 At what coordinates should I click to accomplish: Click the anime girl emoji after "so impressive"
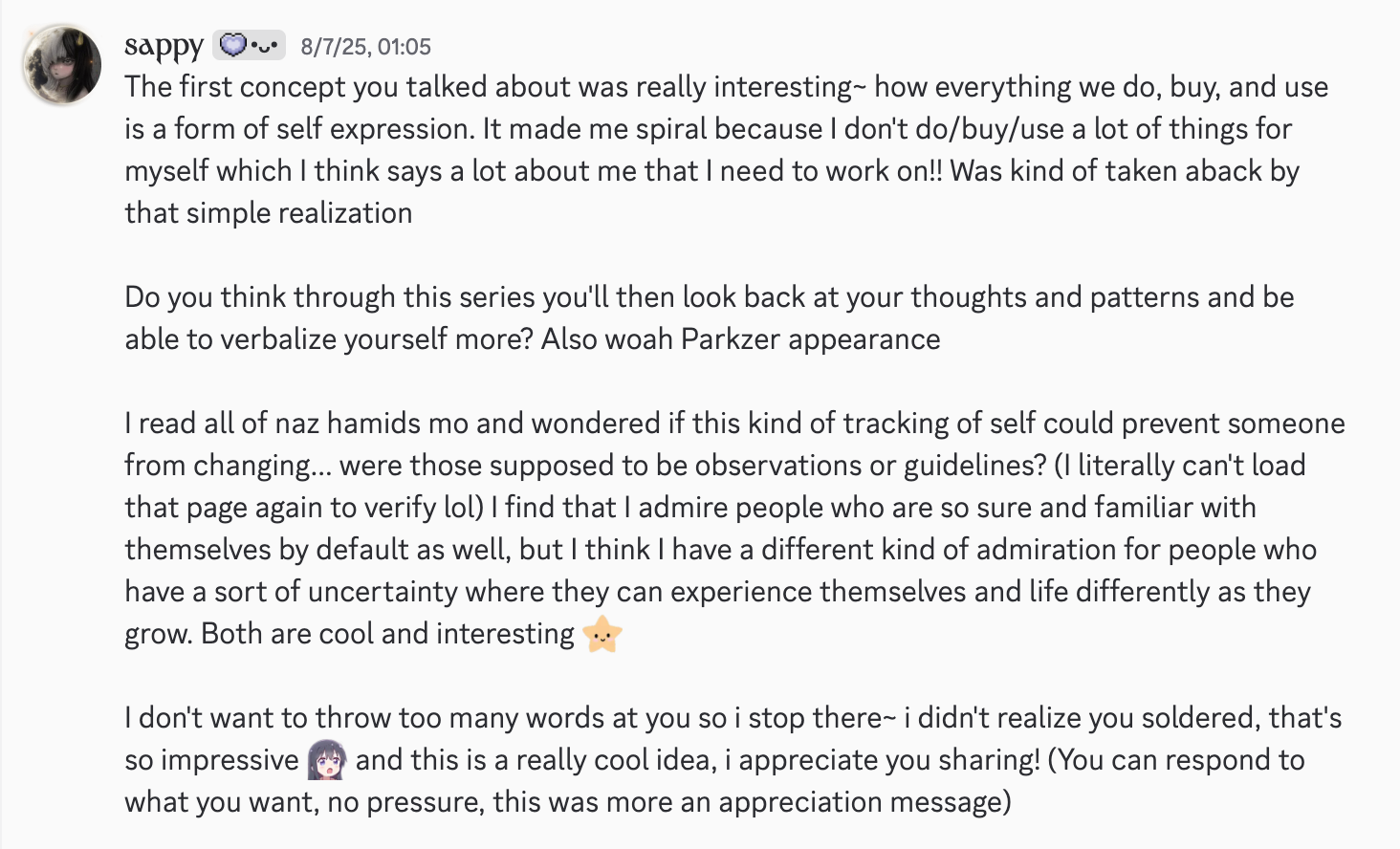pos(327,760)
